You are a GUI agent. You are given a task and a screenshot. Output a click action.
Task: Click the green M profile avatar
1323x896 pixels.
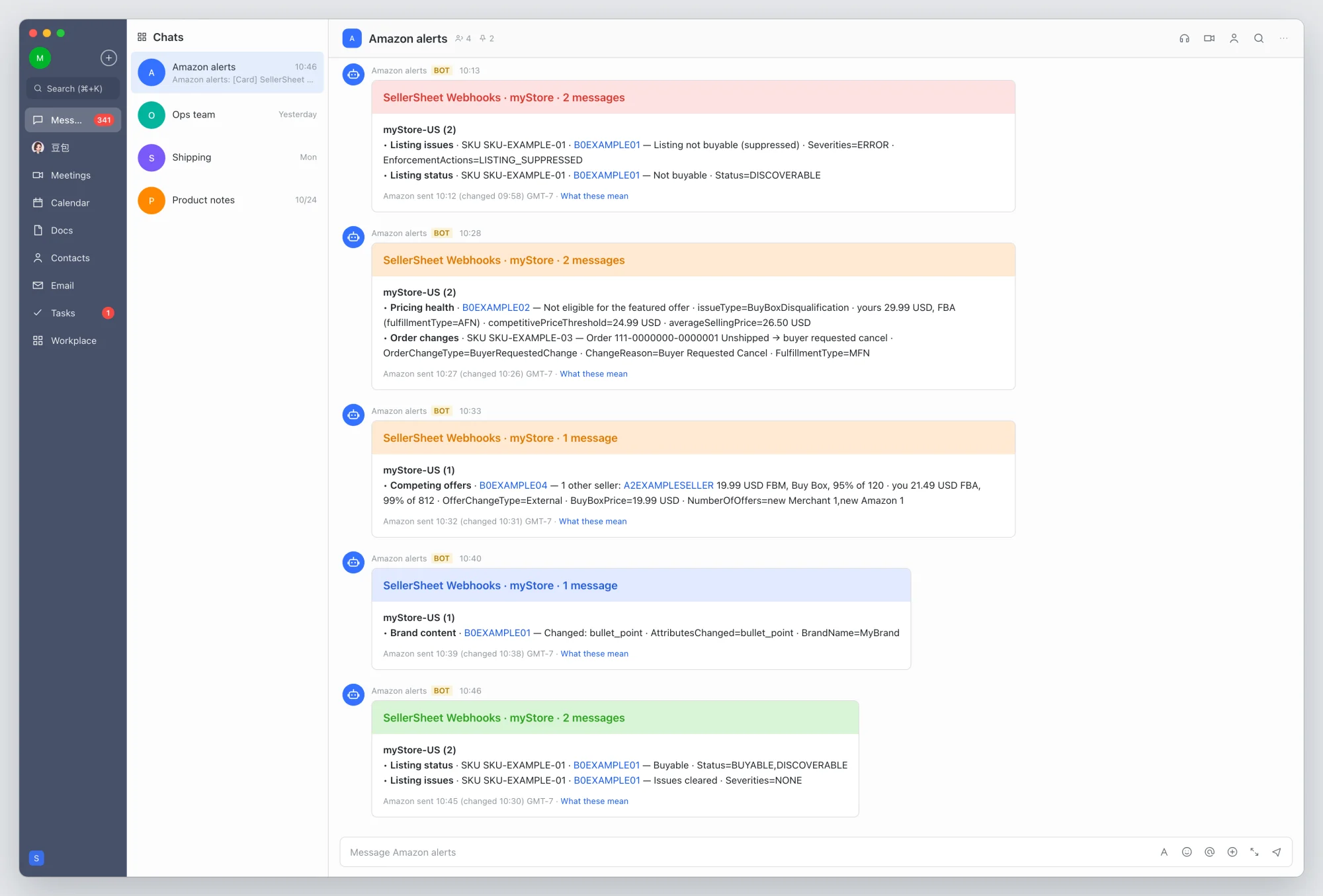click(40, 58)
